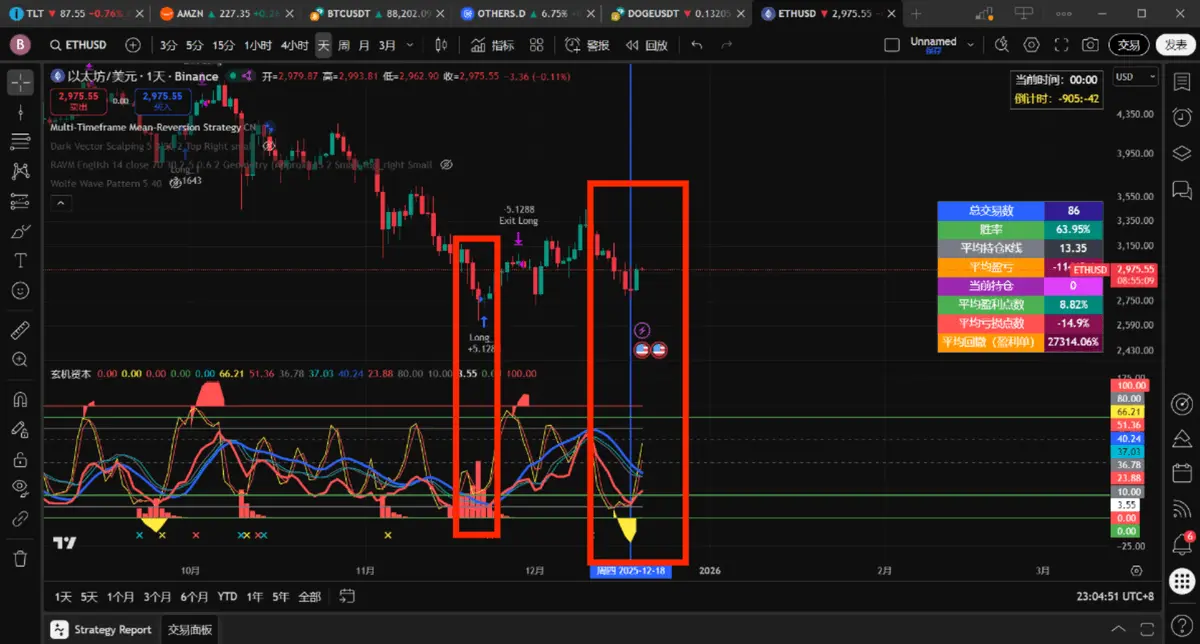Click the link drawings chain icon
1200x644 pixels.
pyautogui.click(x=20, y=519)
